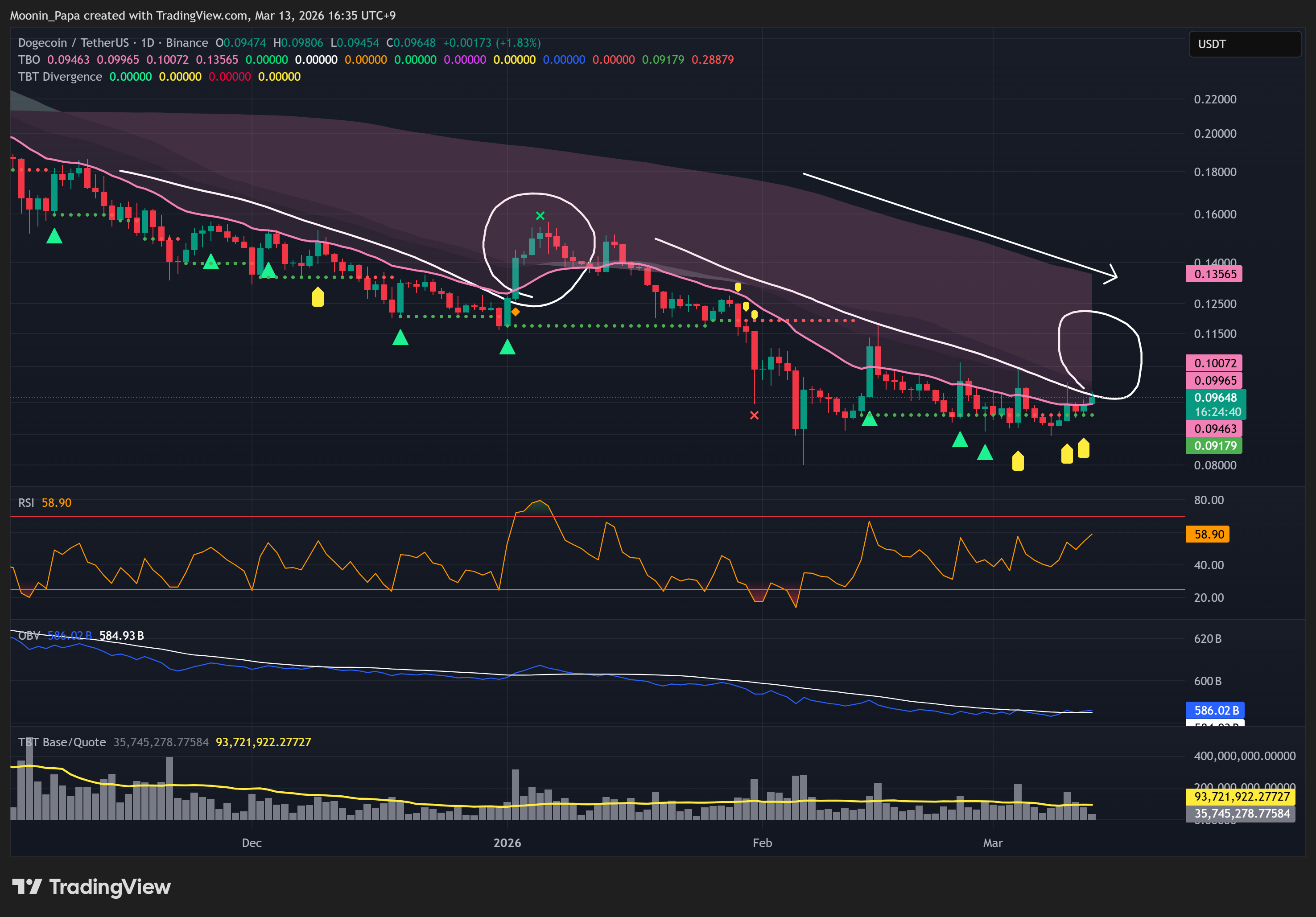This screenshot has width=1316, height=917.
Task: Open the USDT currency selector box
Action: 1244,44
